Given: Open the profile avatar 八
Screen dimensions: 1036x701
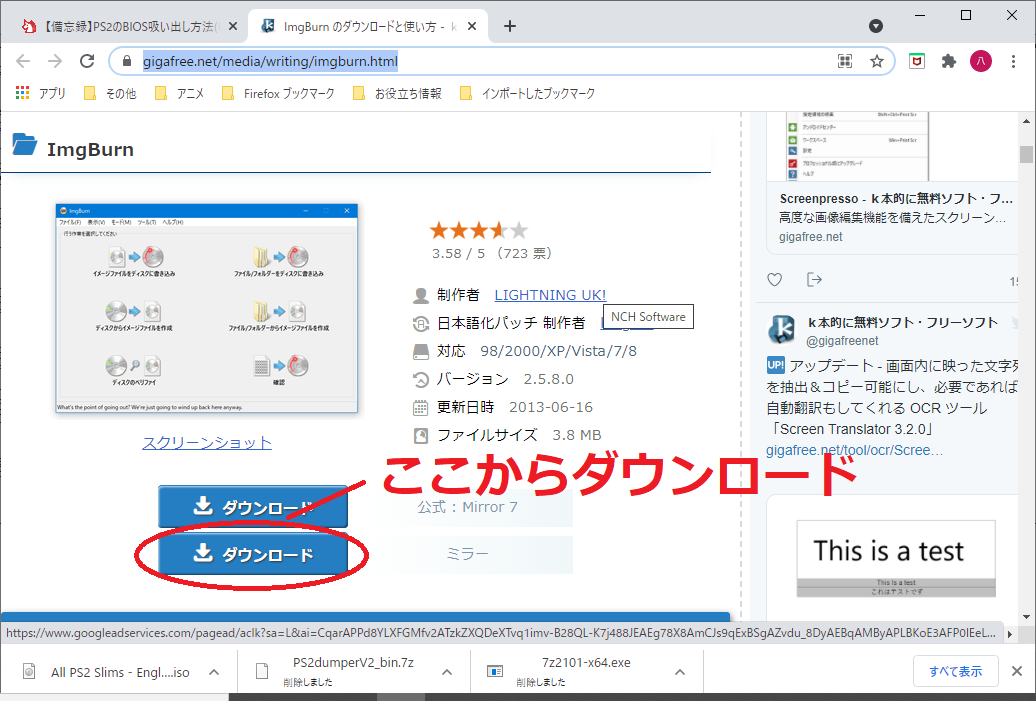Looking at the screenshot, I should (x=980, y=61).
